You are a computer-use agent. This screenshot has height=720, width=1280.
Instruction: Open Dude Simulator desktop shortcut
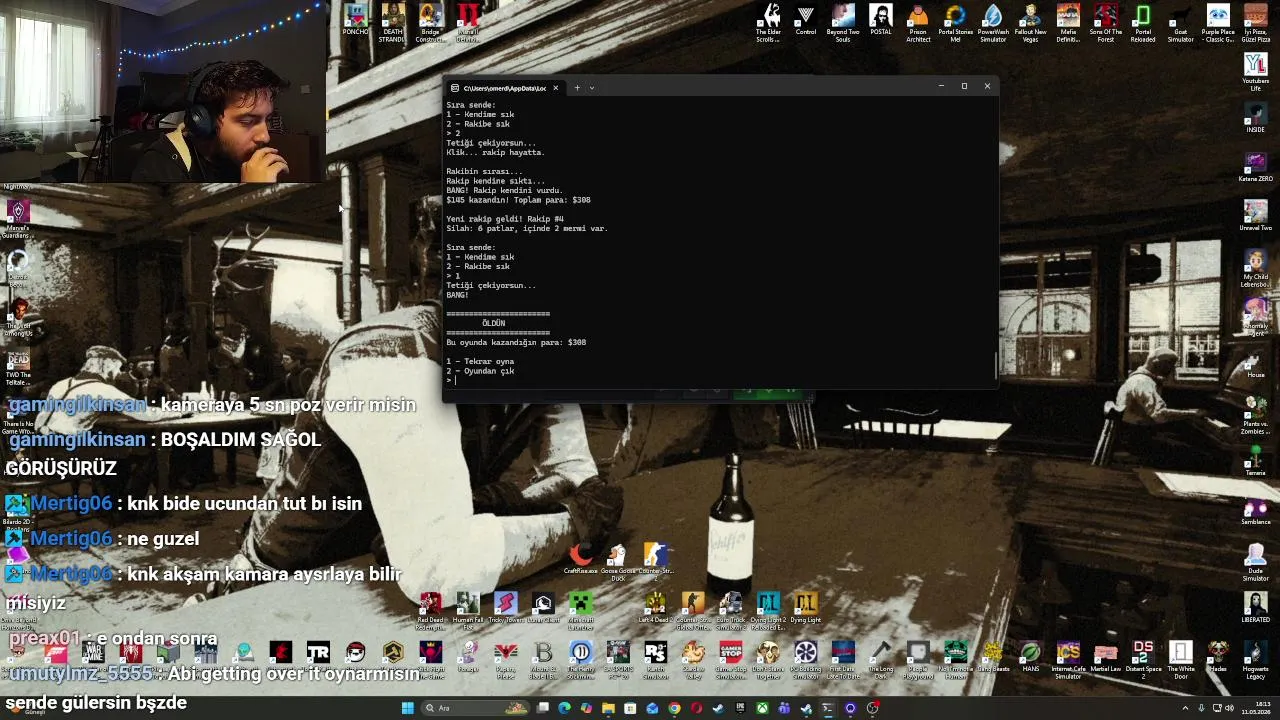point(1255,562)
